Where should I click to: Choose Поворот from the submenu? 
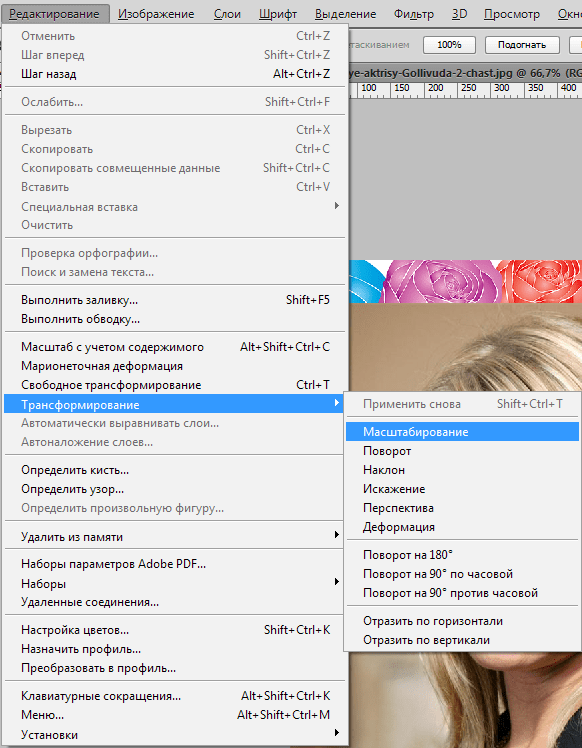point(462,451)
